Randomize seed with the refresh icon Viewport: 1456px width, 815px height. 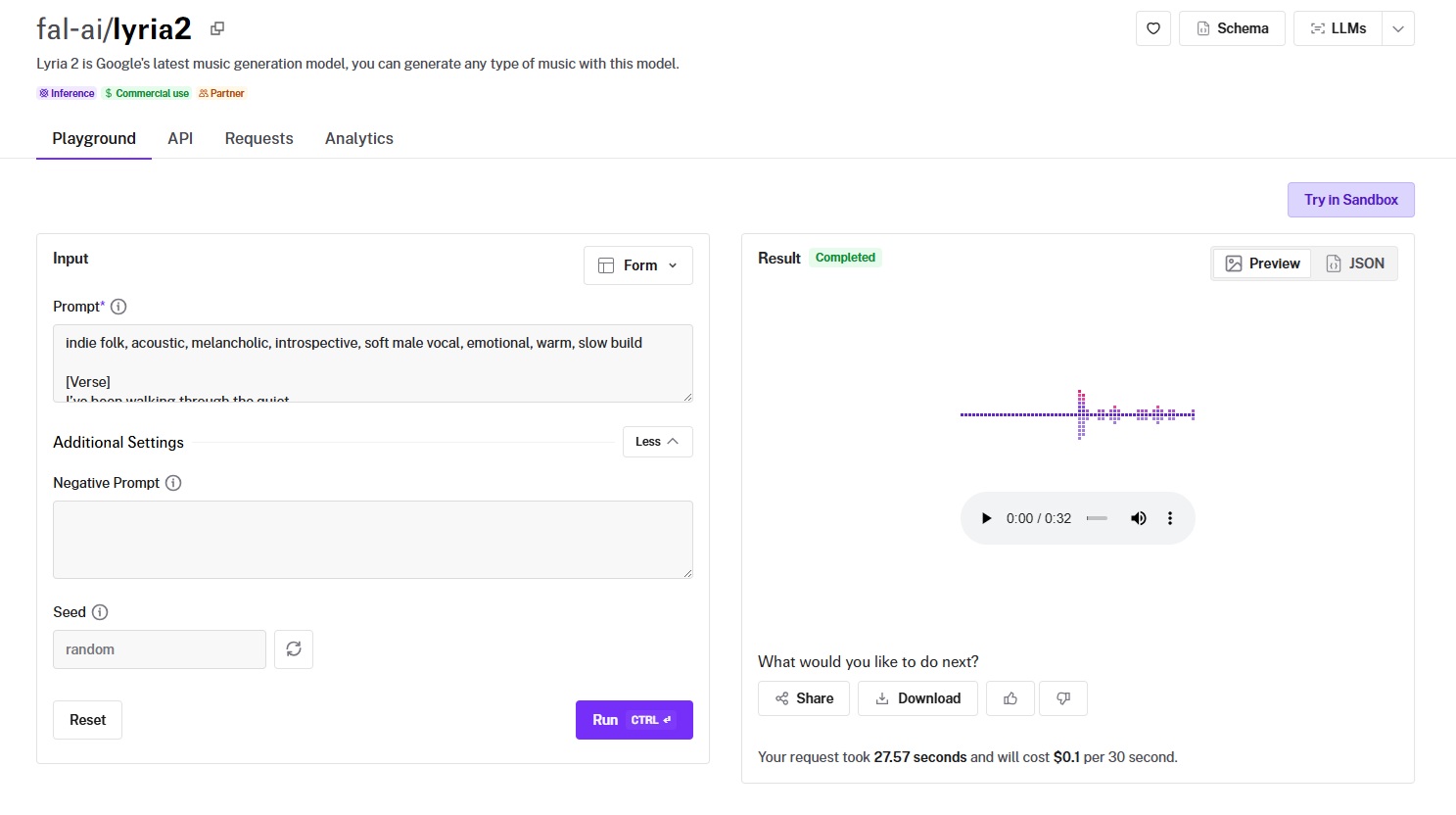pyautogui.click(x=294, y=649)
